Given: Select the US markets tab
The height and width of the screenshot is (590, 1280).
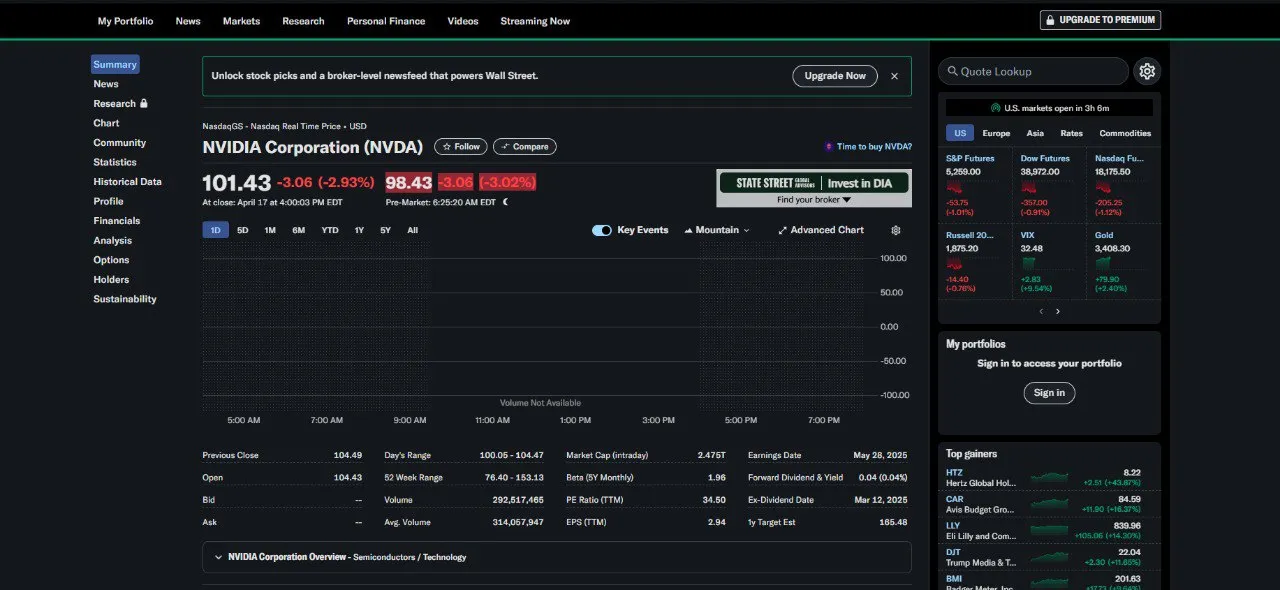Looking at the screenshot, I should click(x=960, y=133).
